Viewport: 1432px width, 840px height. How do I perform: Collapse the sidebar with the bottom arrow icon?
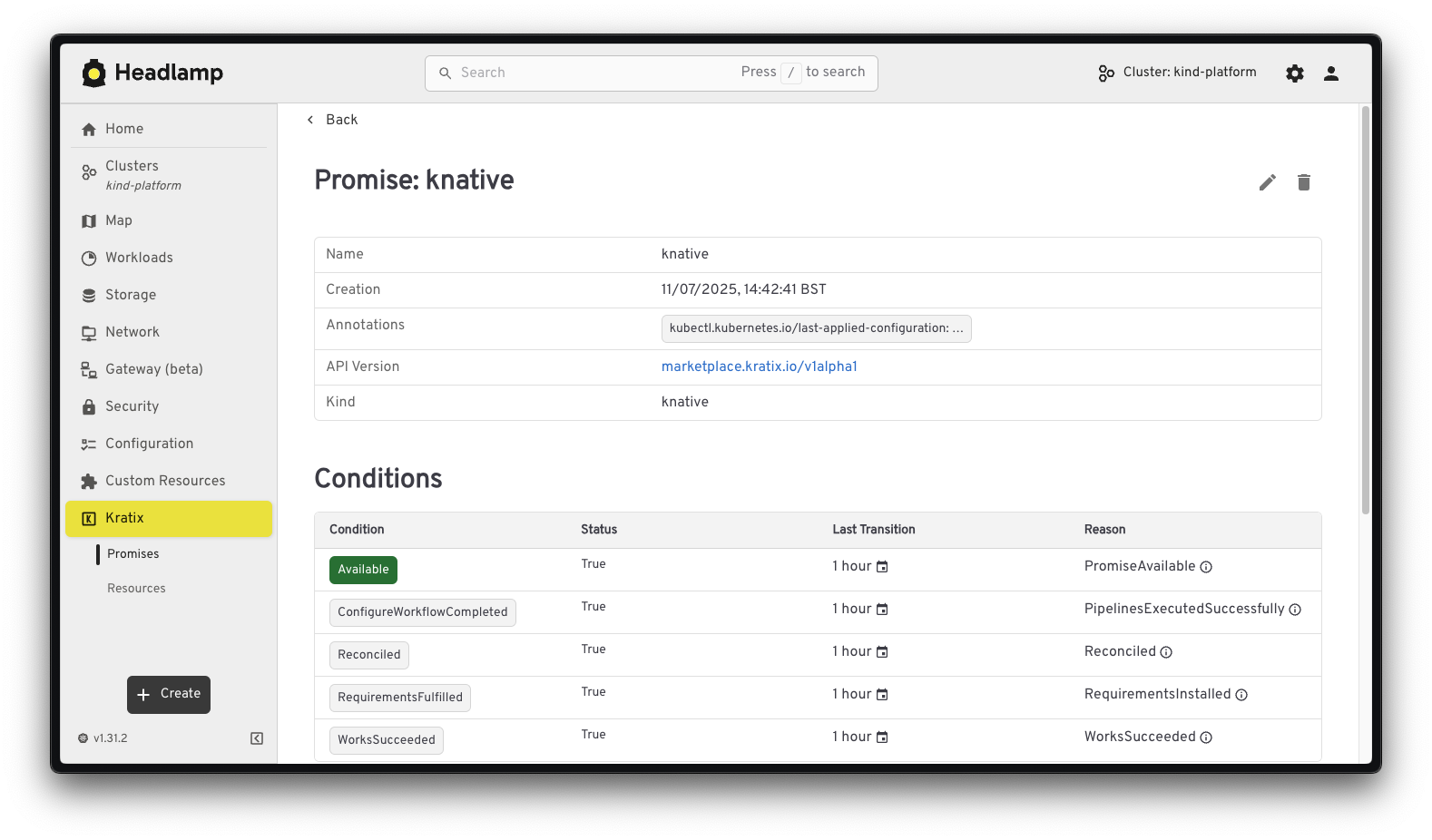257,738
